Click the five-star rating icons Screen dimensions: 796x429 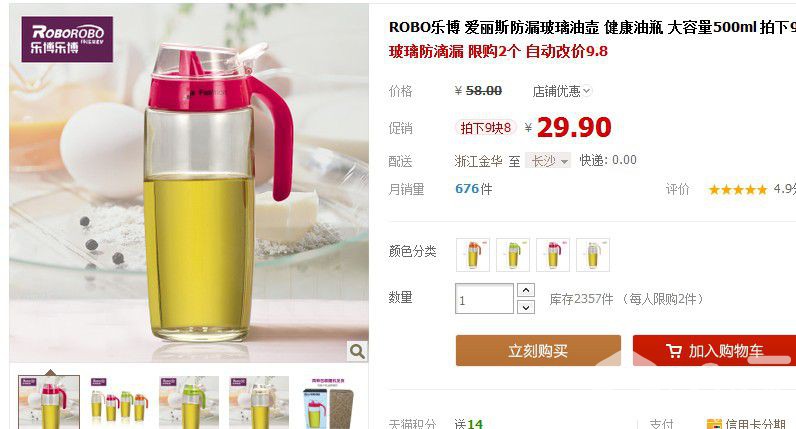click(x=737, y=190)
